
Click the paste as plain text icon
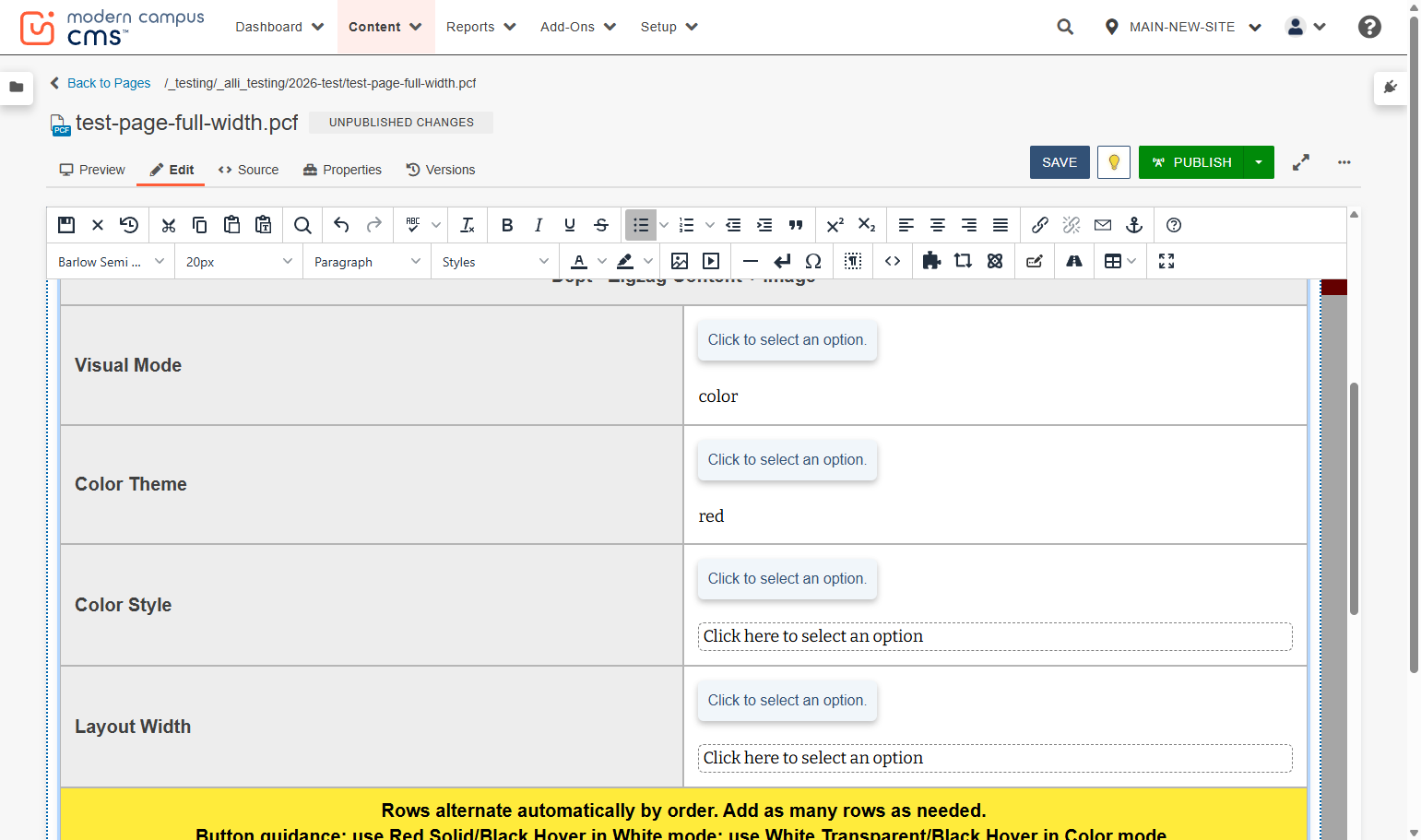click(x=264, y=225)
